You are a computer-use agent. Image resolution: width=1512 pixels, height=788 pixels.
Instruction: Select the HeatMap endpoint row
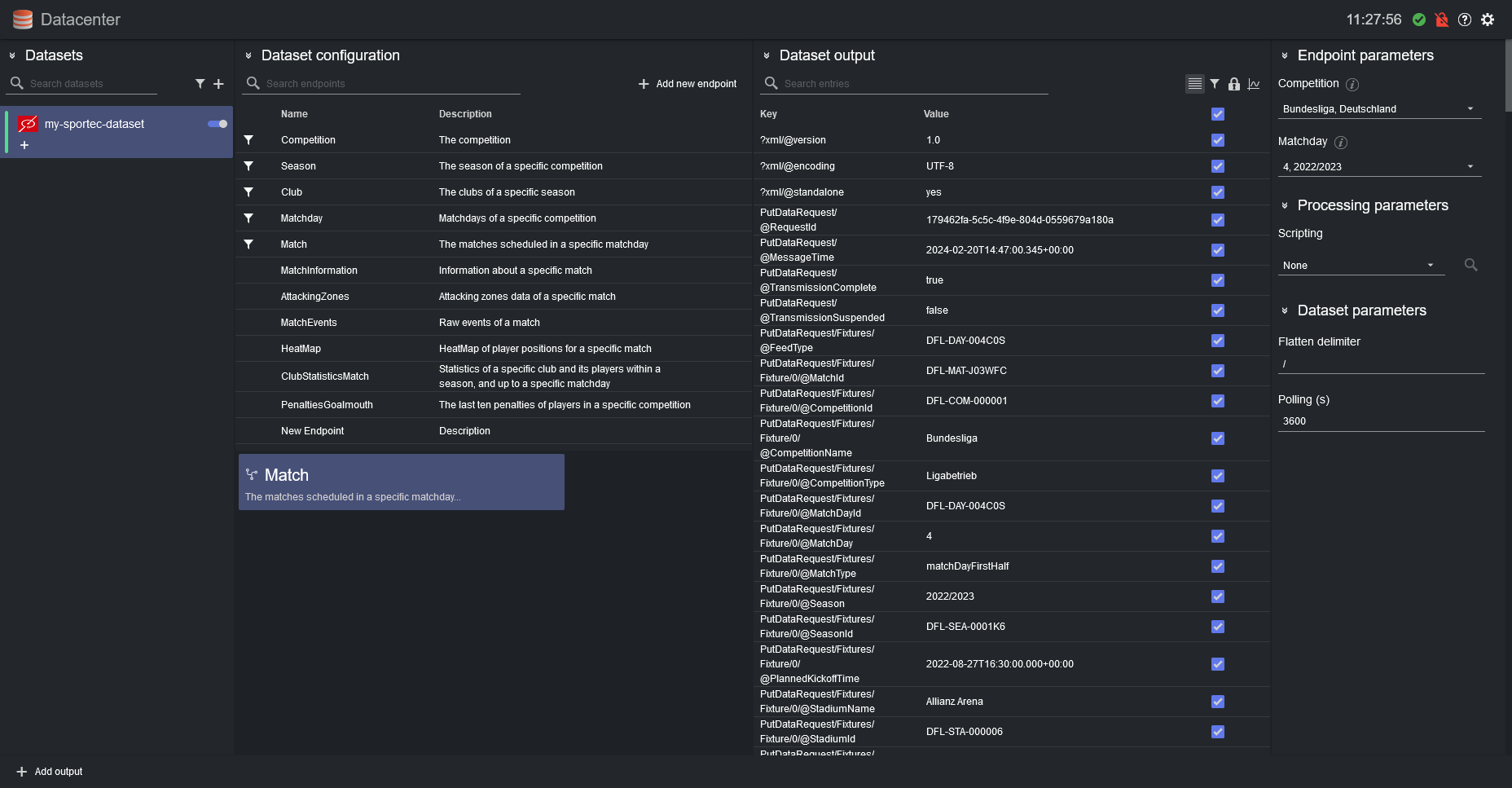[301, 349]
